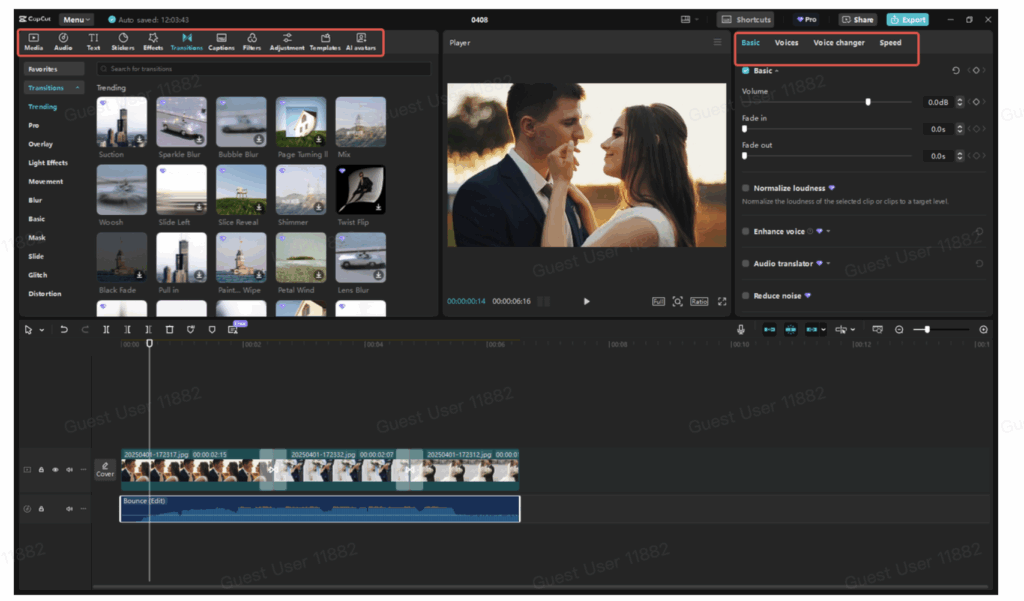Viewport: 1024px width, 601px height.
Task: Select the Sparkle Blur transition thumbnail
Action: tap(182, 122)
